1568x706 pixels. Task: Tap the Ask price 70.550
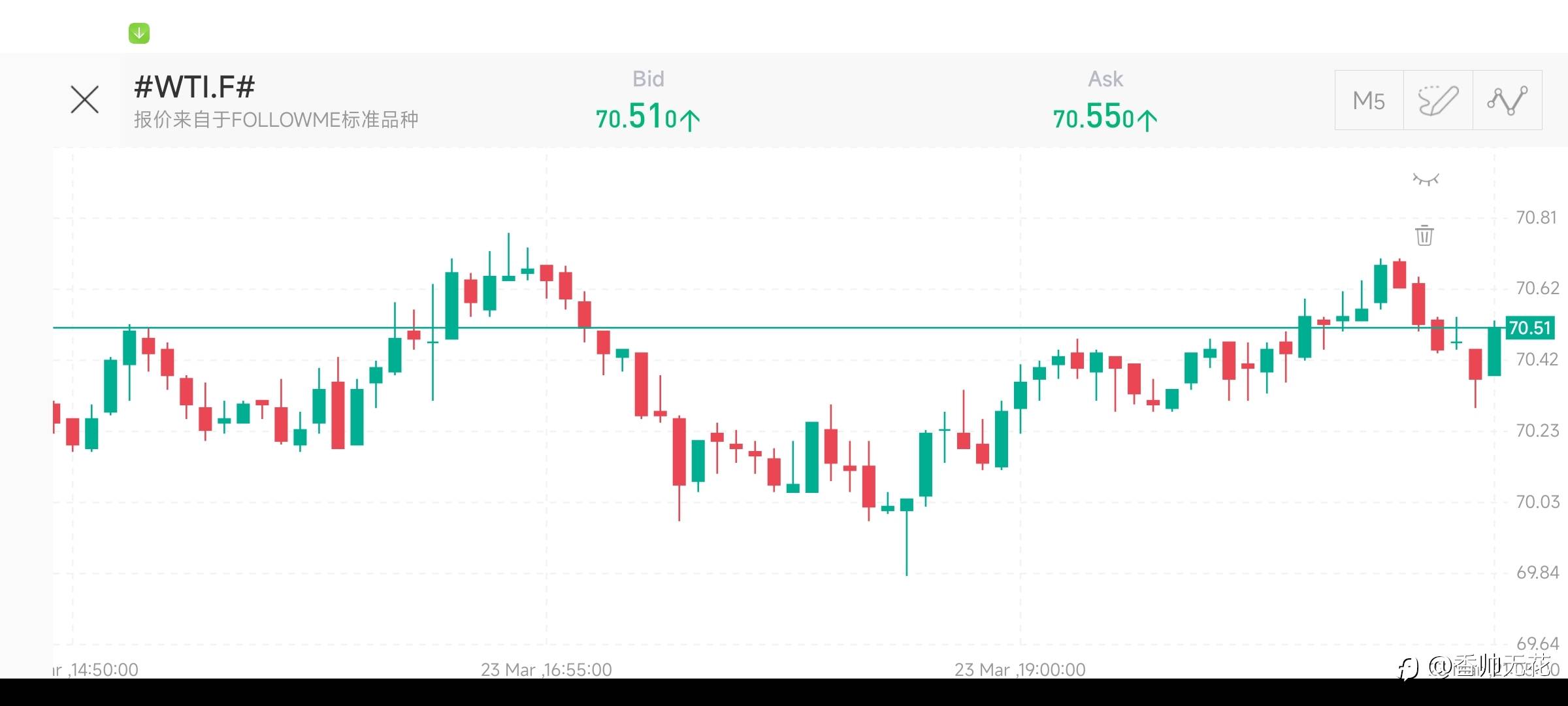(1094, 118)
